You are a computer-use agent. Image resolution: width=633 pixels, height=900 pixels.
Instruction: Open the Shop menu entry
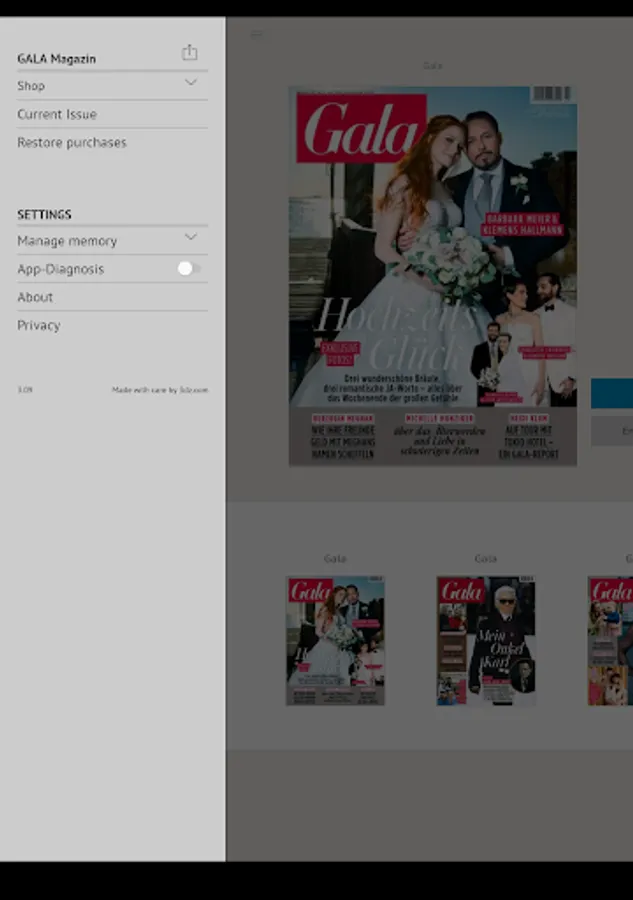point(112,86)
